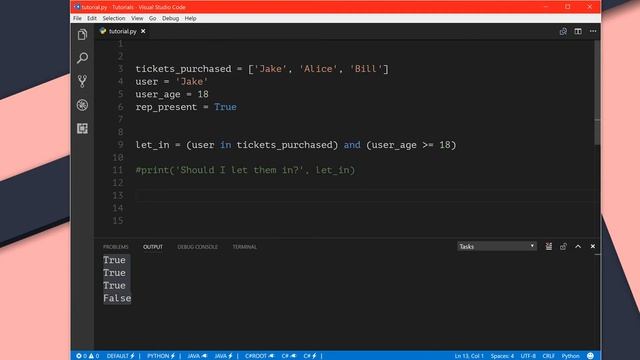The height and width of the screenshot is (360, 640).
Task: Open the Terminal panel tab
Action: tap(244, 247)
